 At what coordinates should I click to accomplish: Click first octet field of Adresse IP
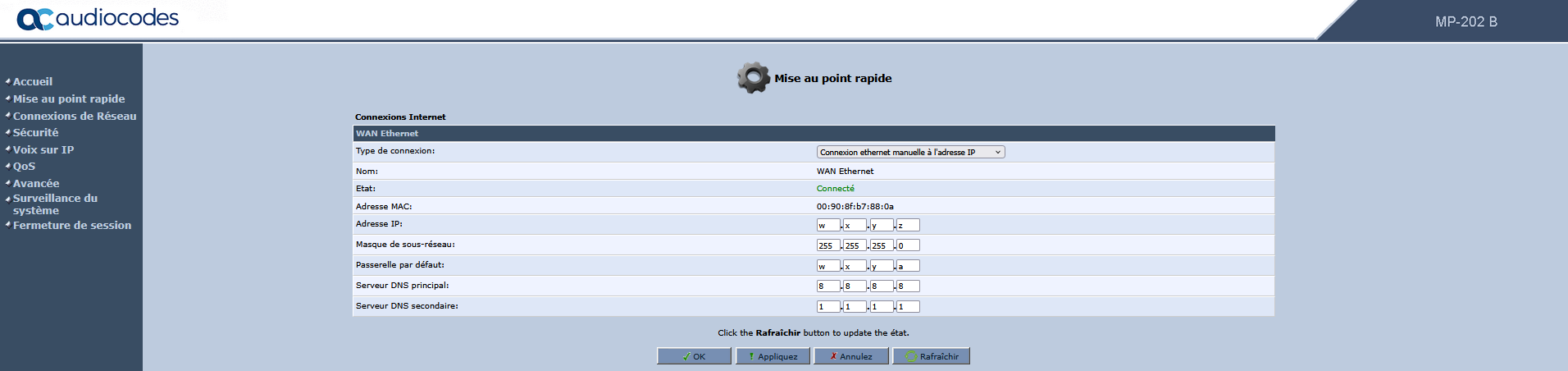[828, 225]
